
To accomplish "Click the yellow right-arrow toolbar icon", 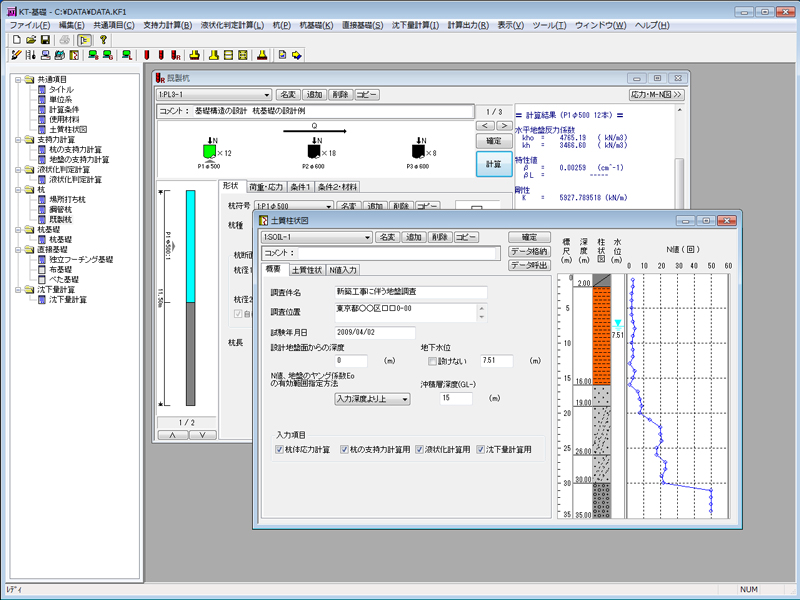I will click(x=298, y=55).
